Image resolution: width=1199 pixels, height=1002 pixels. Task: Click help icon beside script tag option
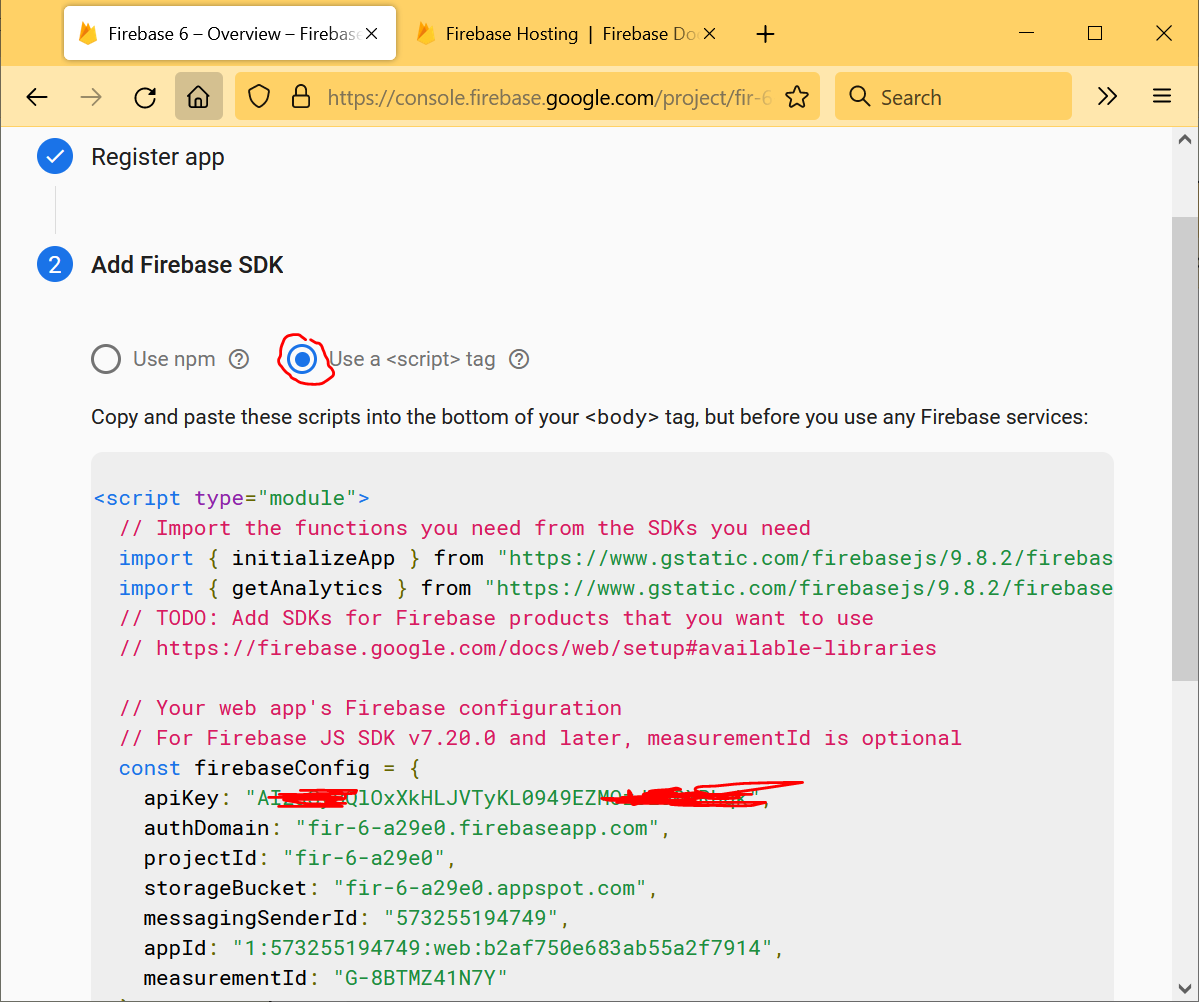pos(519,359)
